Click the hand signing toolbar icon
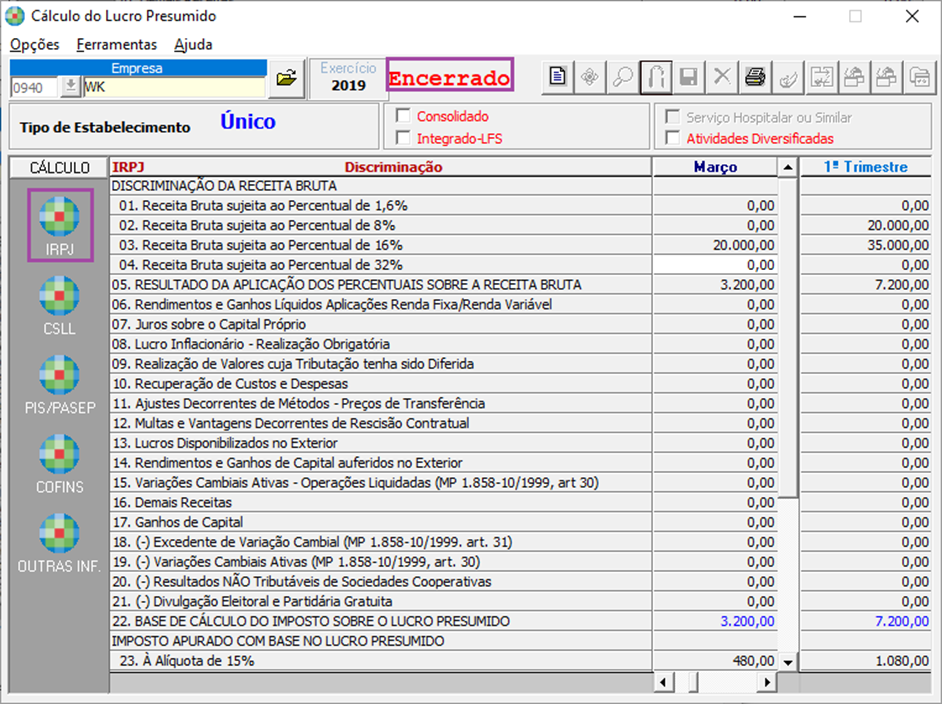Screen dimensions: 942x704 tap(788, 77)
